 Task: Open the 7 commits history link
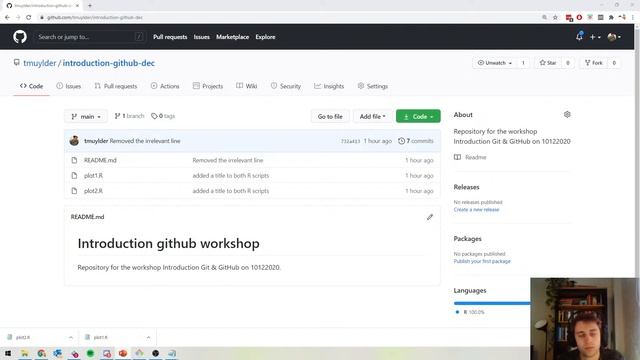[416, 141]
